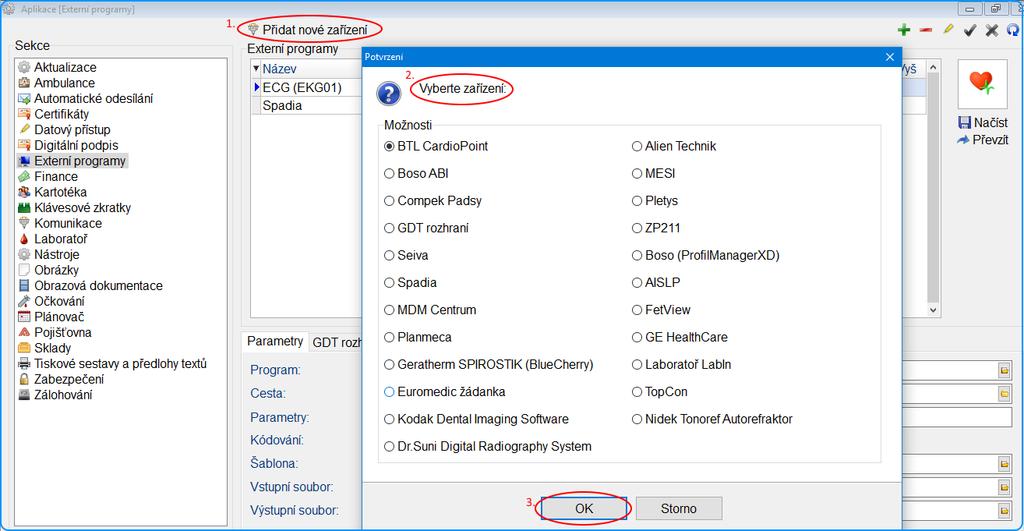Select FetView radio option
This screenshot has height=531, width=1024.
pos(661,310)
